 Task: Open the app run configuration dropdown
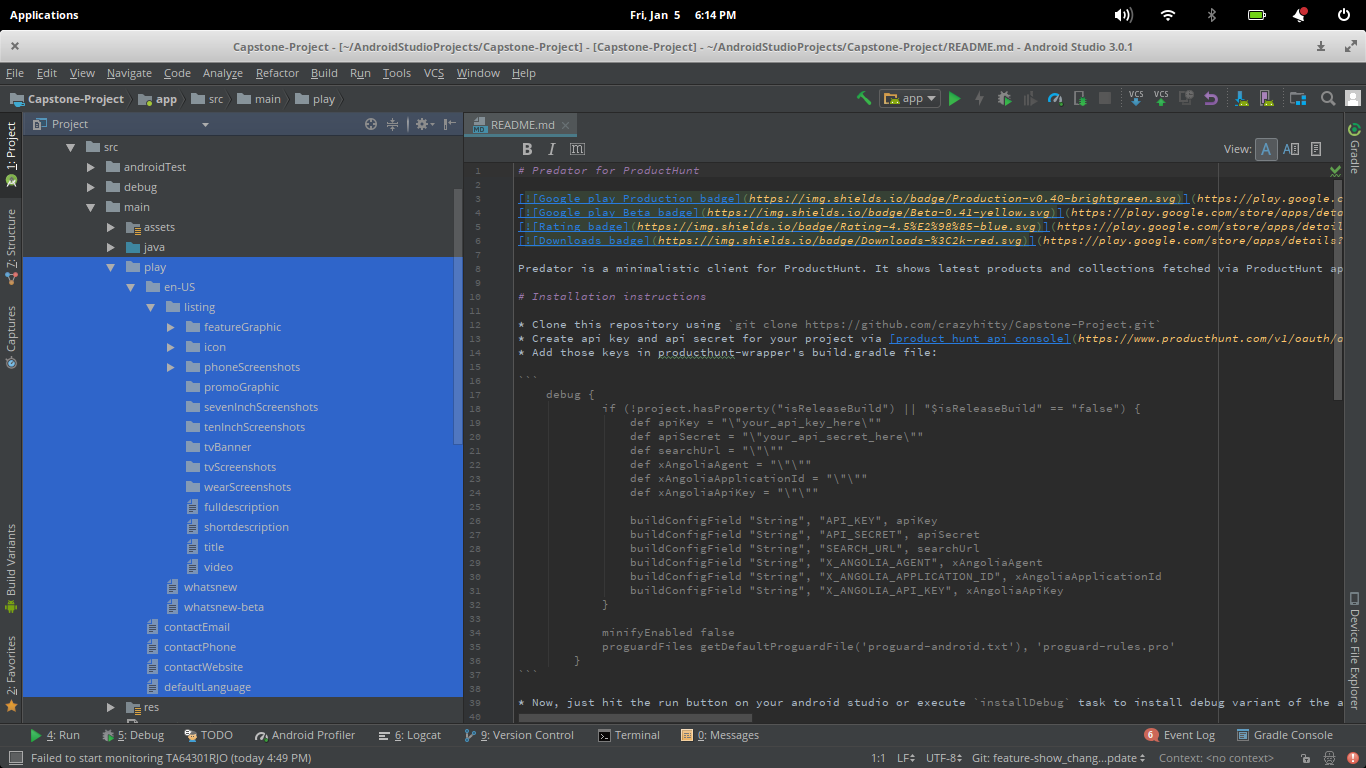click(x=910, y=98)
